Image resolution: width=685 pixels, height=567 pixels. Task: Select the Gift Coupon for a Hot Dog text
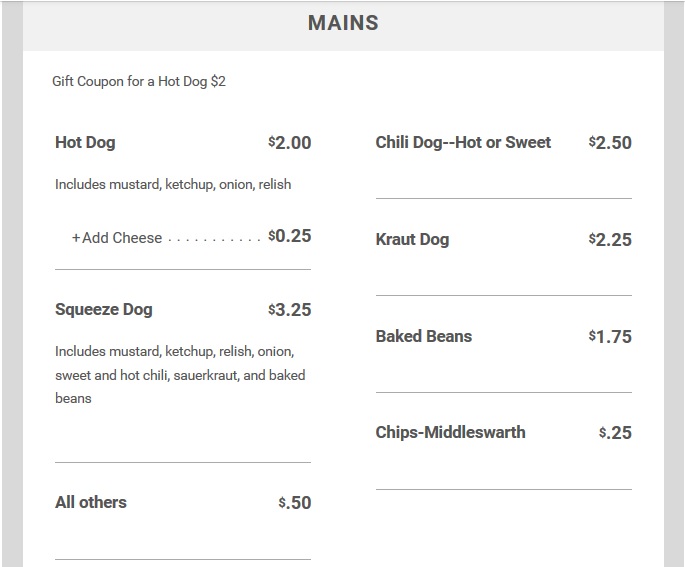tap(139, 81)
